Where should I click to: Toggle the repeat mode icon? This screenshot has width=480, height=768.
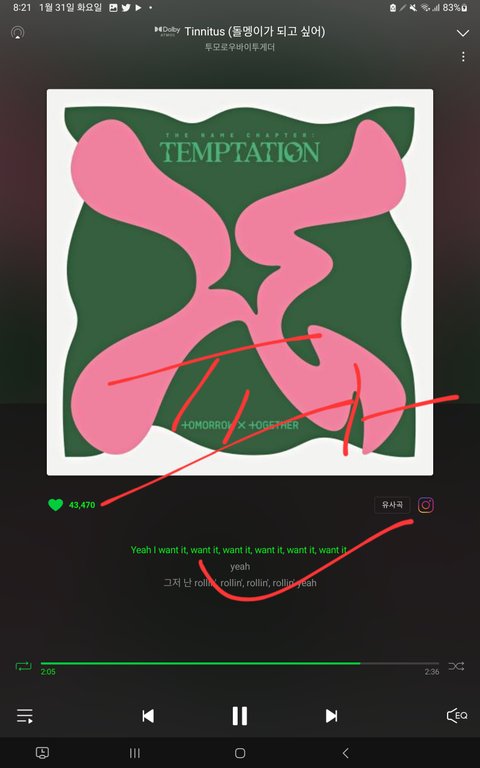pyautogui.click(x=24, y=666)
